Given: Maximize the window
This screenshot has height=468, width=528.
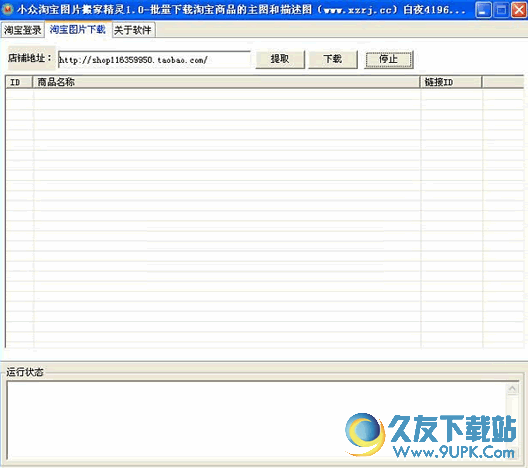Looking at the screenshot, I should pos(501,10).
